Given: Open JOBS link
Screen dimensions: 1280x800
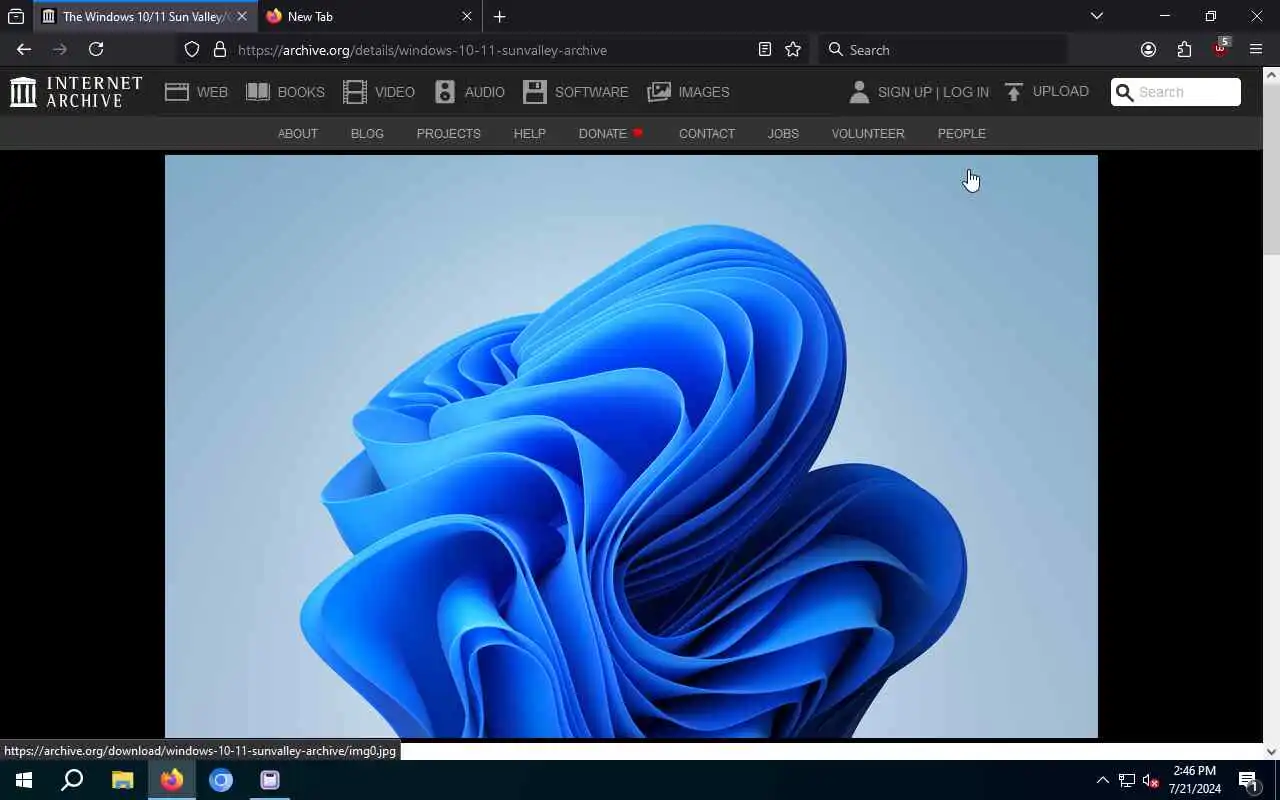Looking at the screenshot, I should tap(783, 133).
